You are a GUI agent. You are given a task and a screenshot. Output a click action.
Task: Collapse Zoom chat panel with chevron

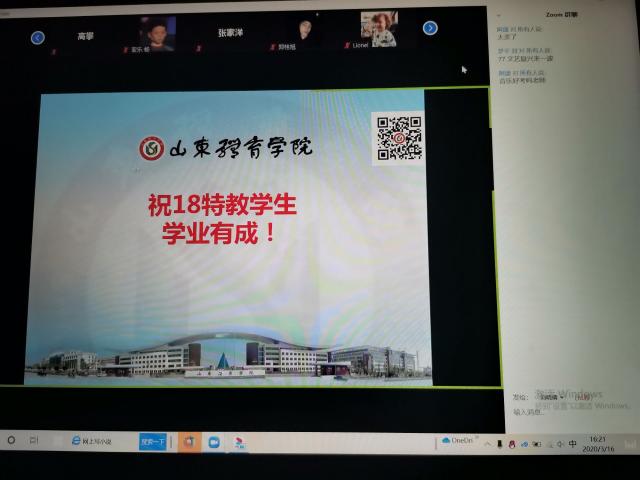pos(499,16)
